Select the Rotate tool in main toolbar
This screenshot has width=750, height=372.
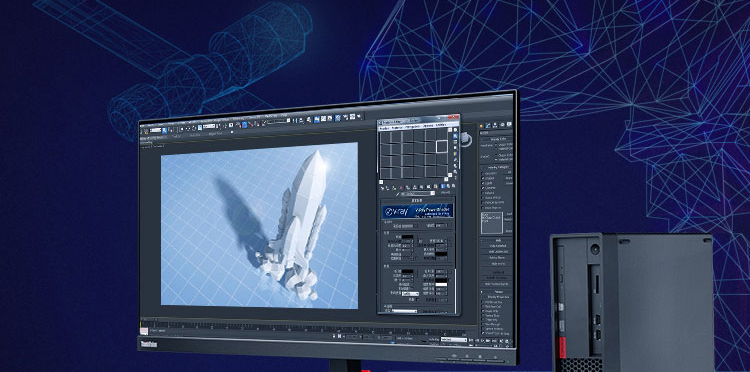coord(194,128)
